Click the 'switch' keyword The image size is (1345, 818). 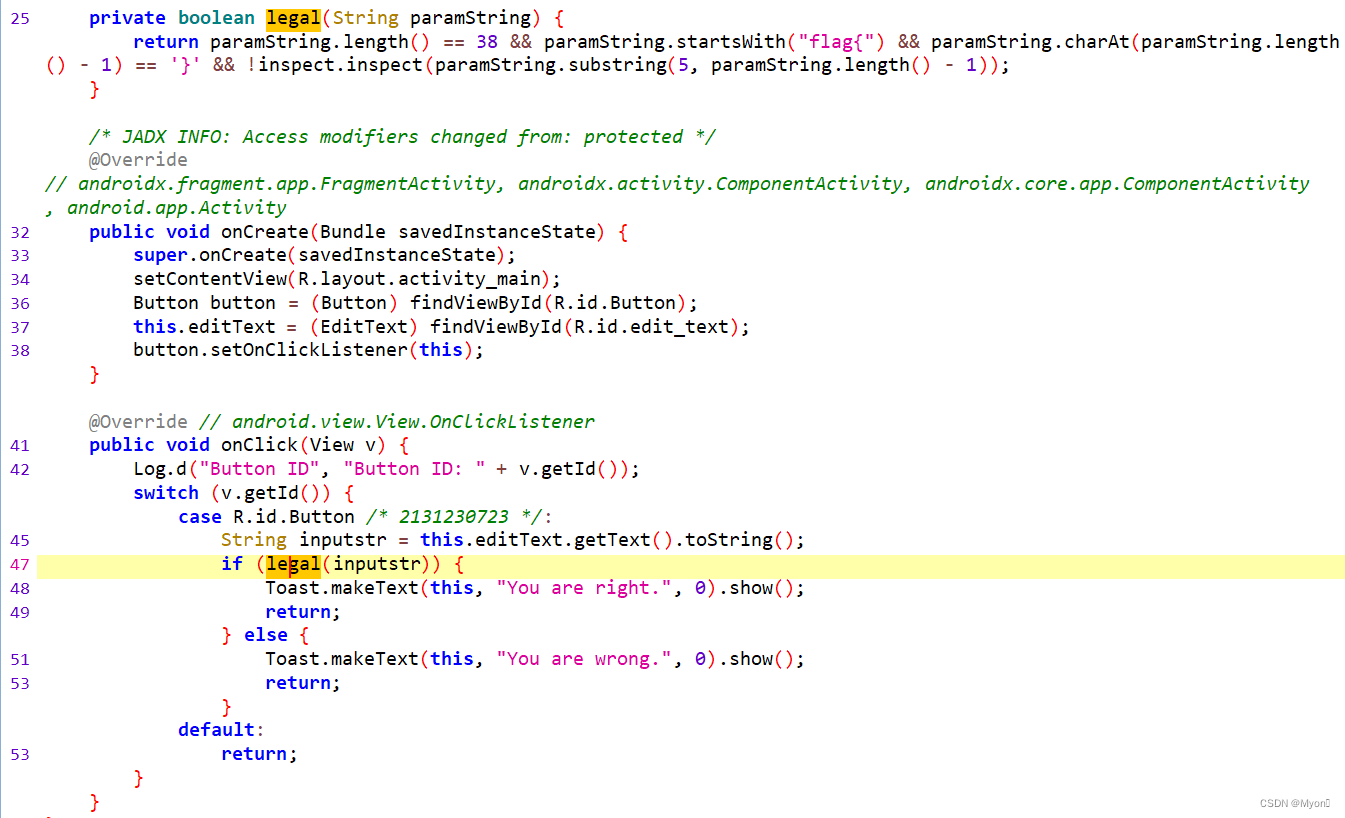[x=166, y=493]
